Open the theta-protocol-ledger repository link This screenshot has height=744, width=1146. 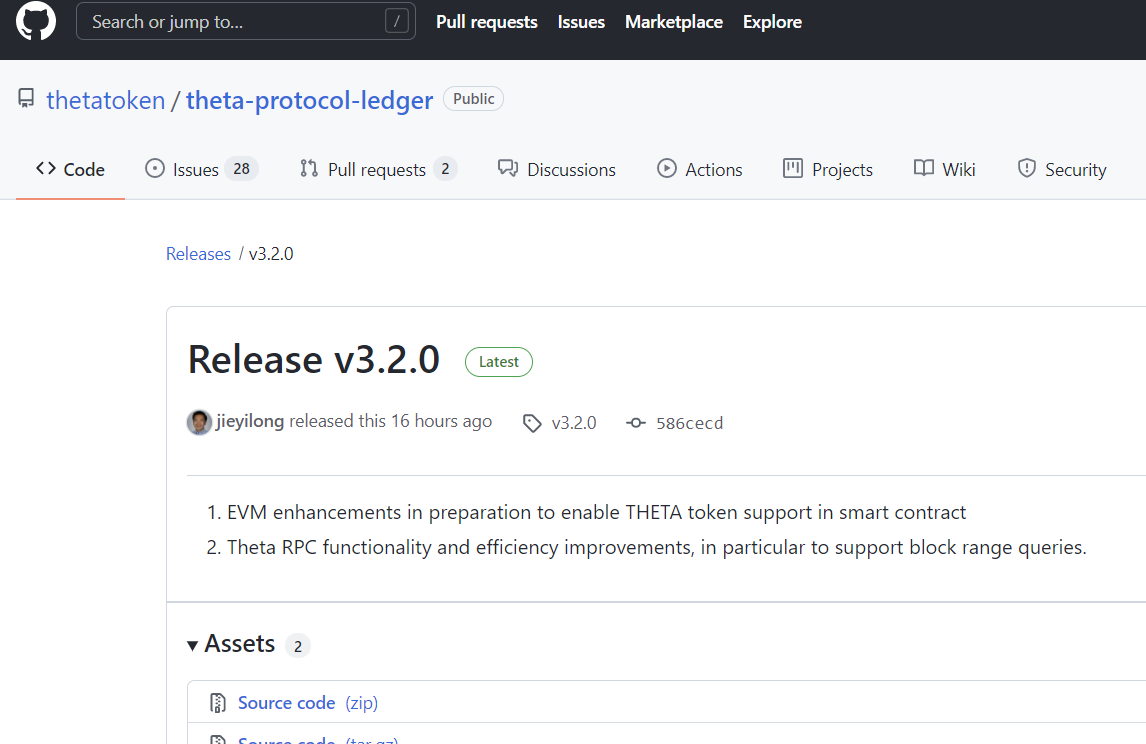pos(309,100)
